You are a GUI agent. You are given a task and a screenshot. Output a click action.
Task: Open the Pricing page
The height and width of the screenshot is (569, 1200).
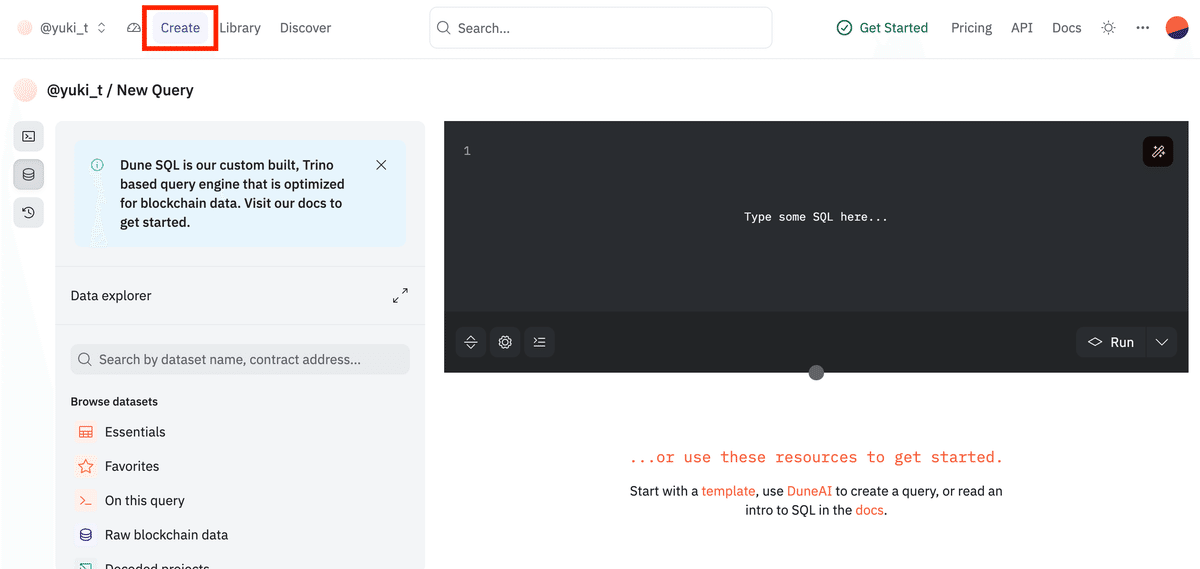971,28
